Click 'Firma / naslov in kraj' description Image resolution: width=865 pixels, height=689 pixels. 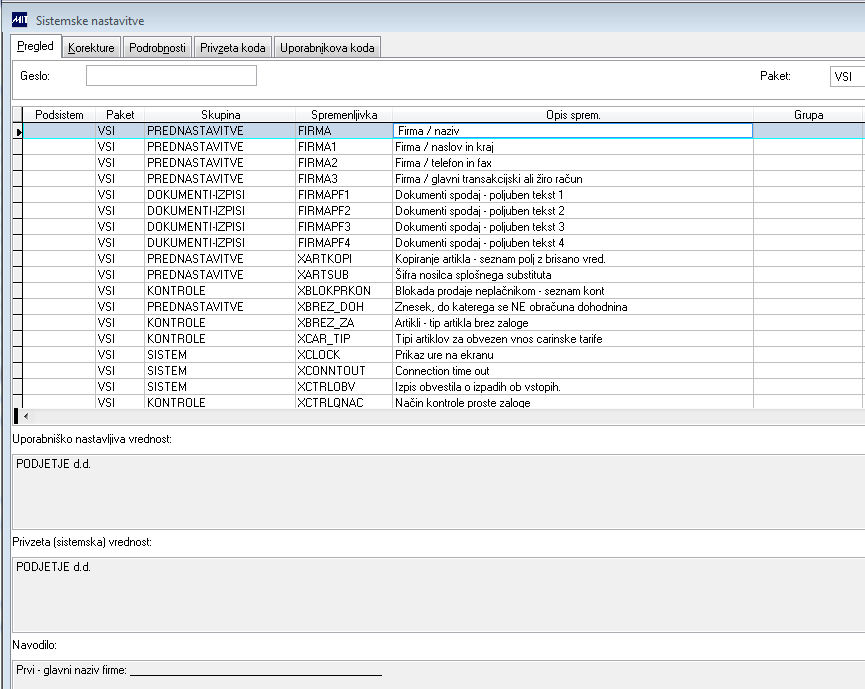[x=573, y=147]
